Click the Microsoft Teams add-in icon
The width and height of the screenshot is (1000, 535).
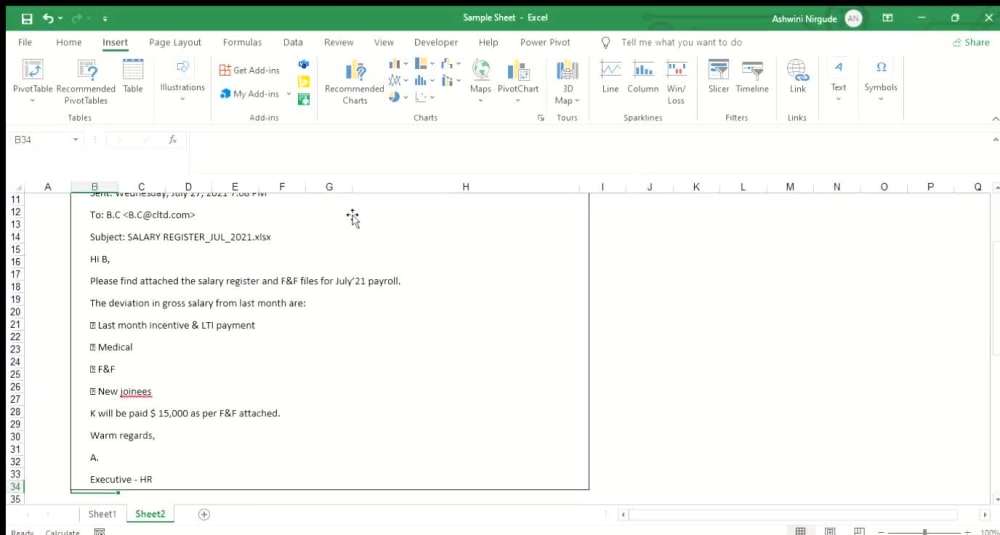coord(304,64)
